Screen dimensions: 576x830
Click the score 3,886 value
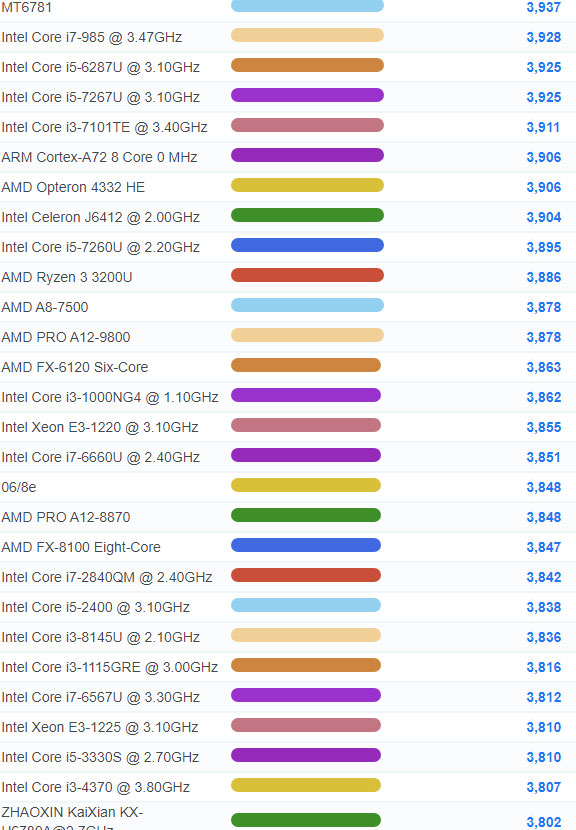point(544,277)
